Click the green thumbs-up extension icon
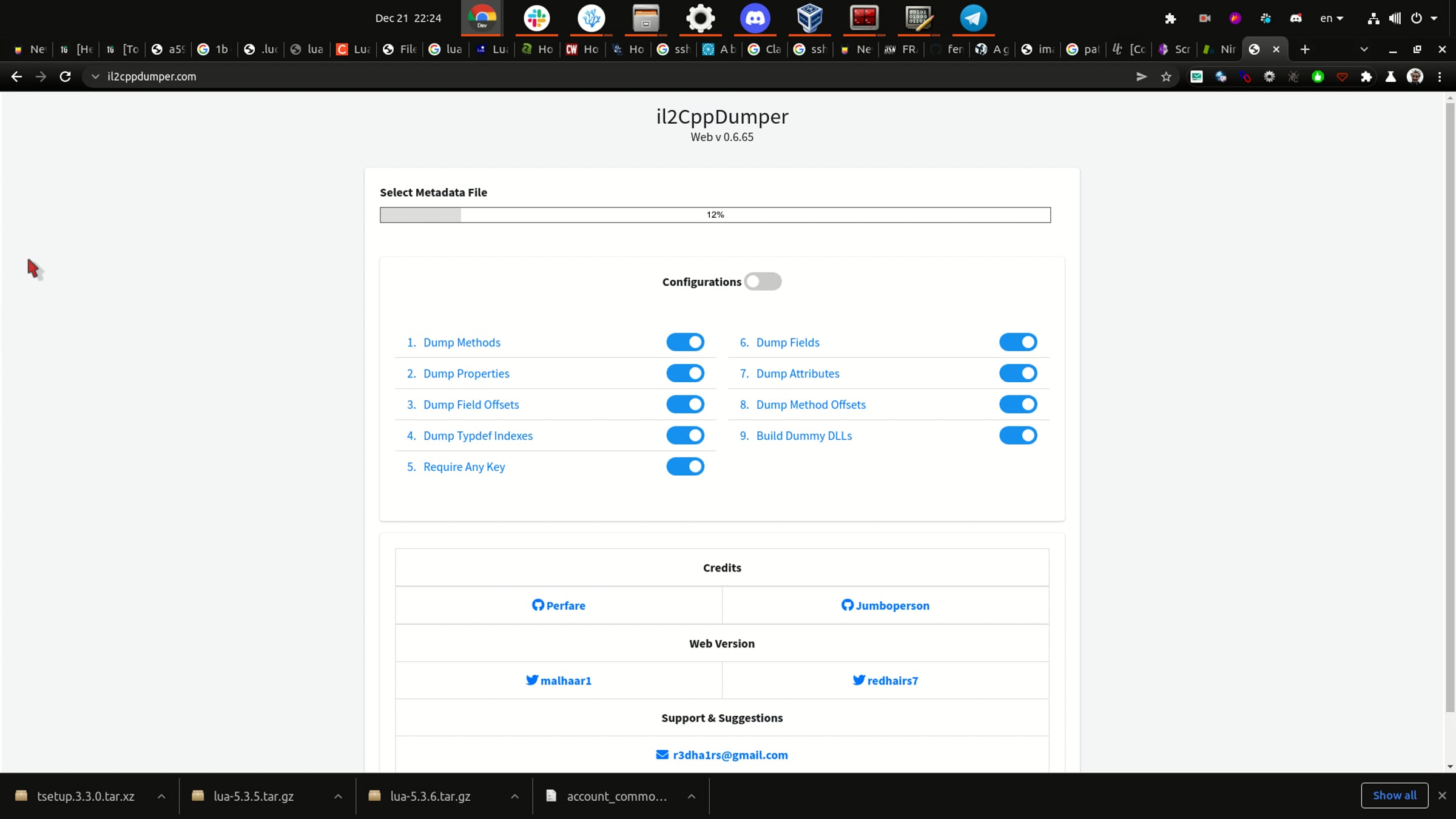The width and height of the screenshot is (1456, 819). [x=1318, y=76]
